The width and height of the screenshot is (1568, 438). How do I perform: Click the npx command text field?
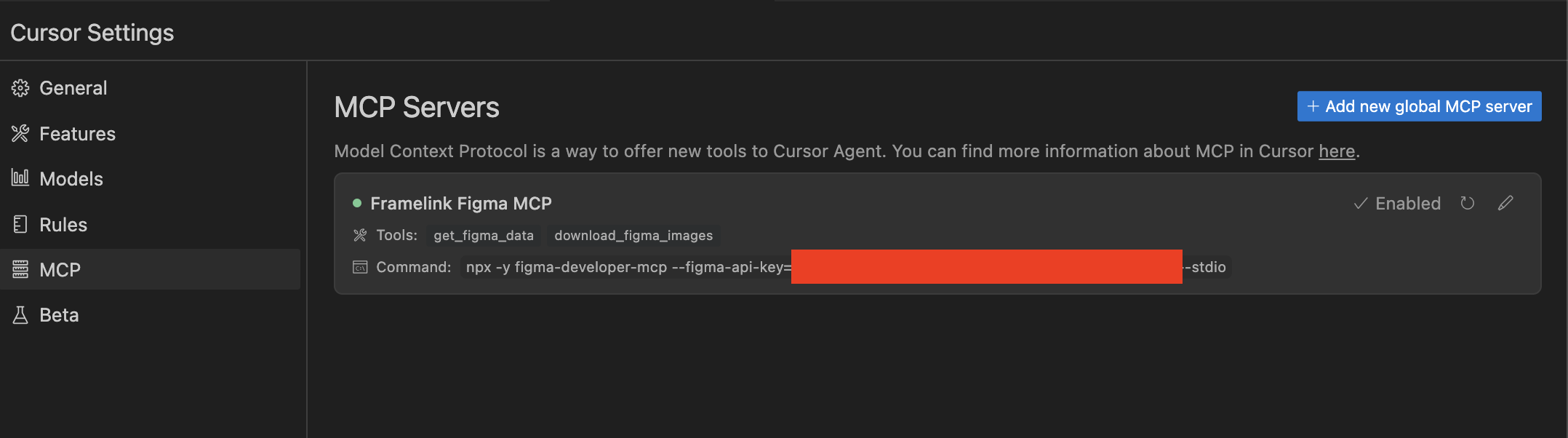845,267
